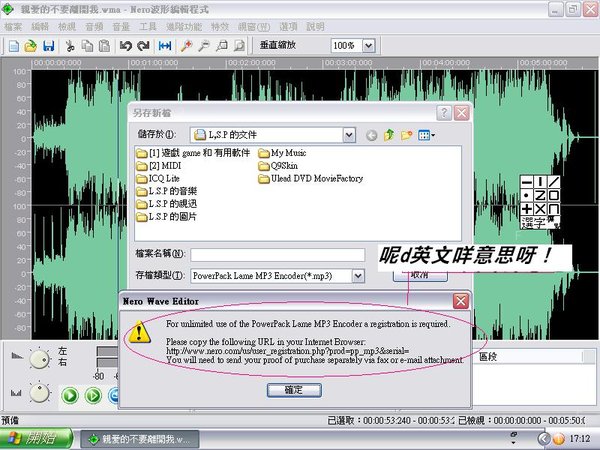Open the My Music folder

(x=282, y=153)
